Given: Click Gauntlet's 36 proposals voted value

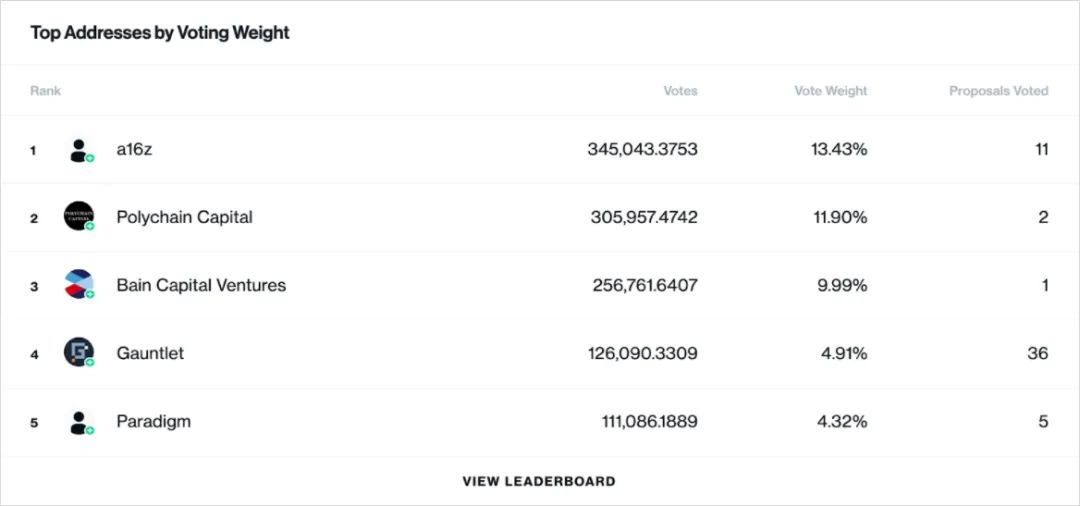Looking at the screenshot, I should pos(1037,353).
